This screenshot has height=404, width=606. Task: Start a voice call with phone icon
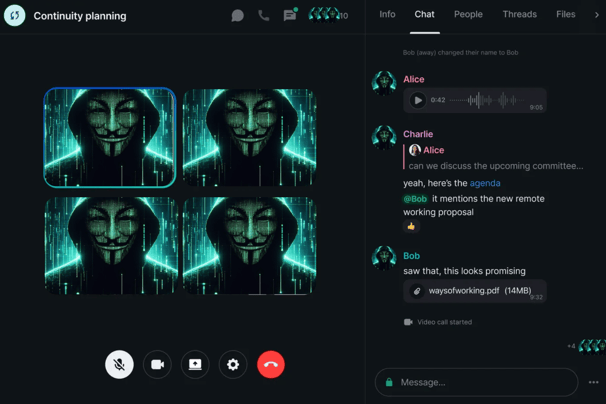click(x=264, y=15)
